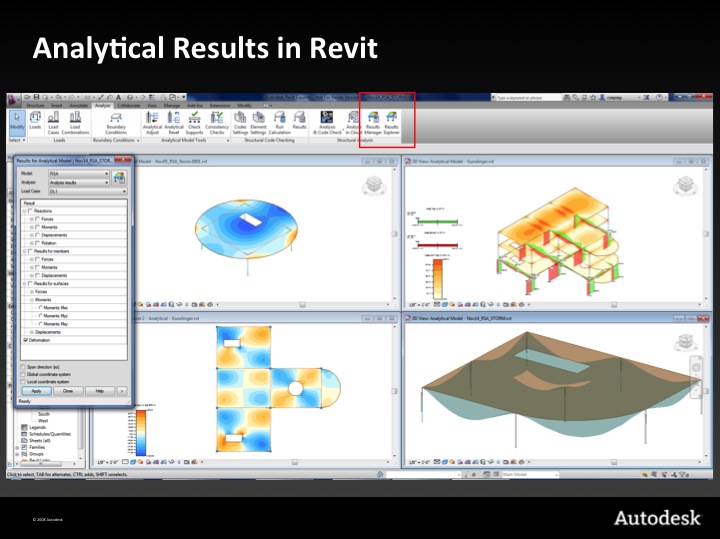This screenshot has width=720, height=539.
Task: Open the Analysis dropdown in results dialog
Action: [79, 182]
